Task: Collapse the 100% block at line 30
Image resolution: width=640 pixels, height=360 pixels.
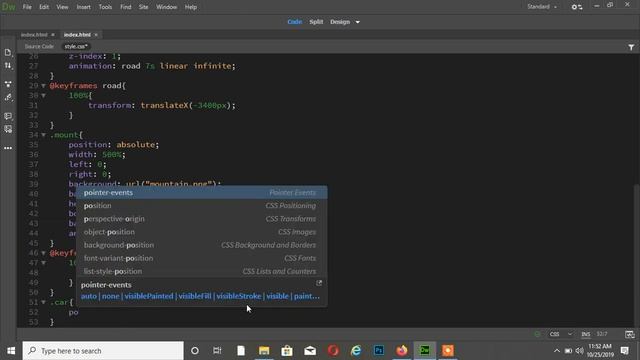Action: 43,96
